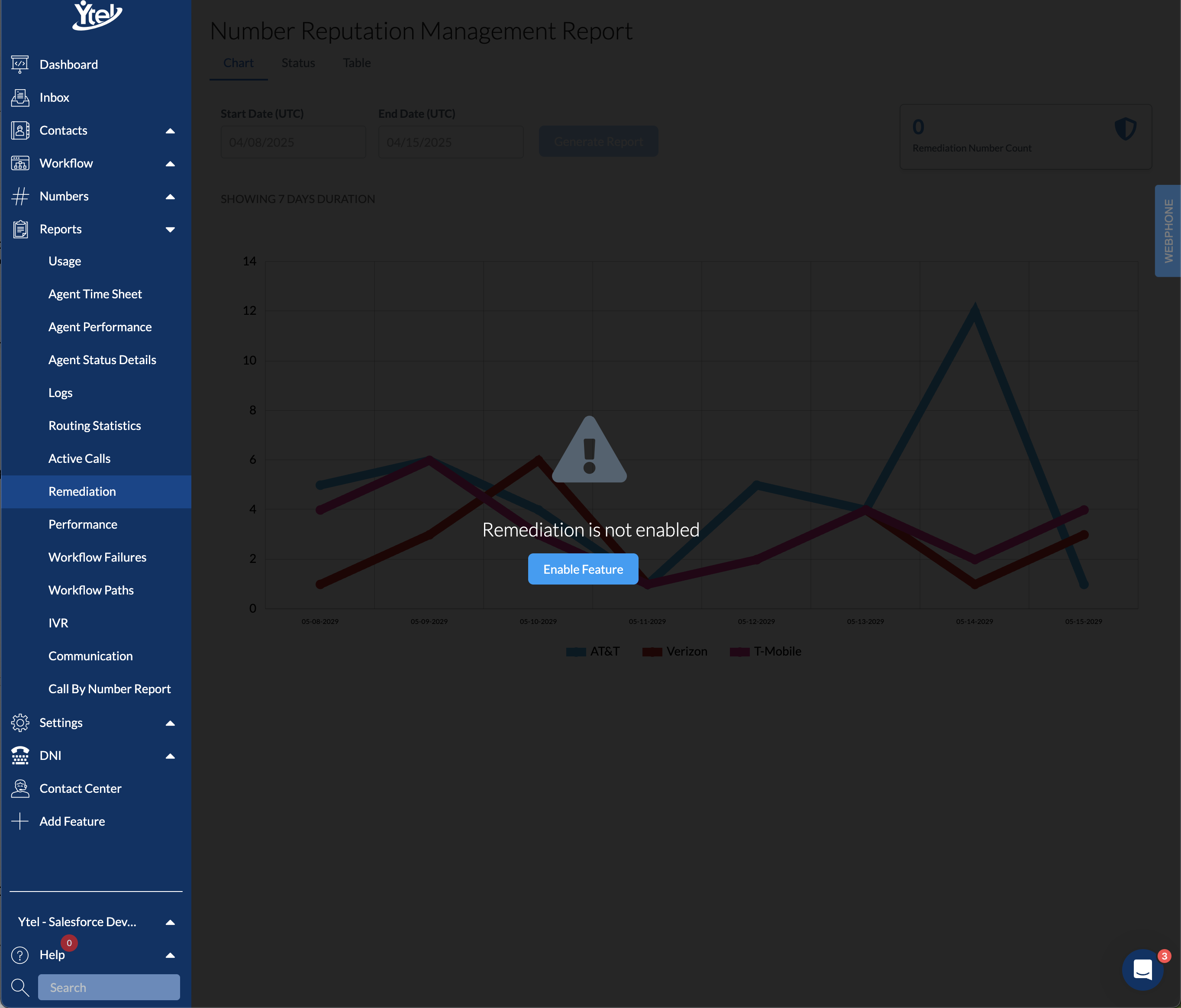
Task: Click the sidebar Search field
Action: 109,988
